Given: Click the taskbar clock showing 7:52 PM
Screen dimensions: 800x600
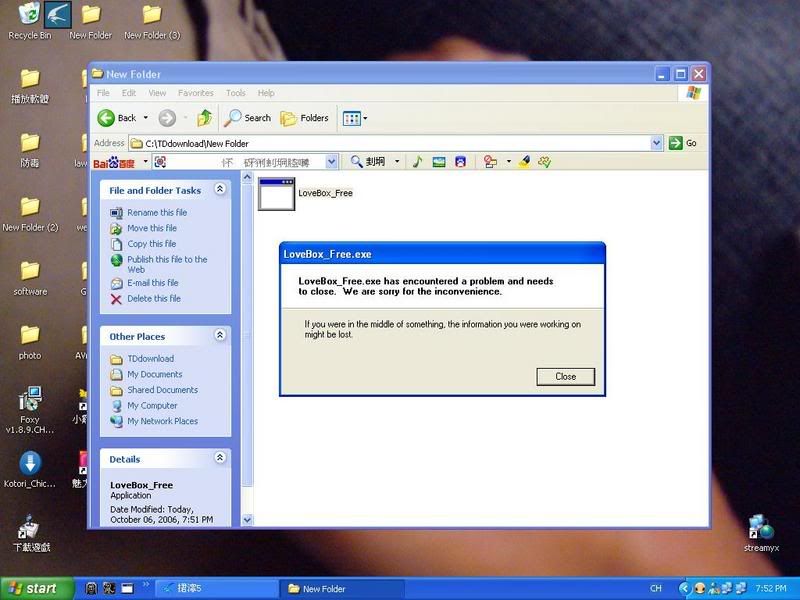Looking at the screenshot, I should coord(771,588).
